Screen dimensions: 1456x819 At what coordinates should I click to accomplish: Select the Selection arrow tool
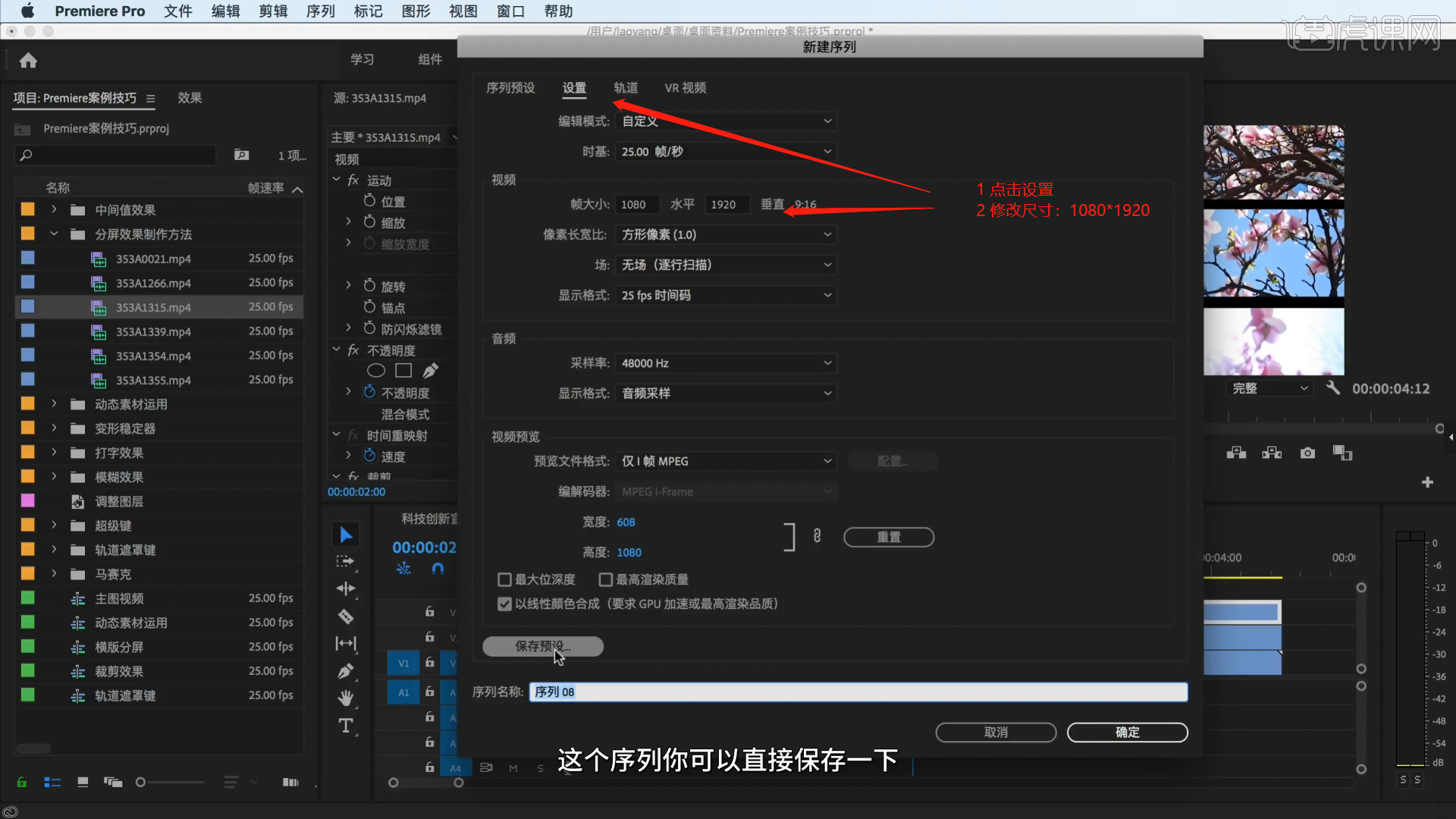pyautogui.click(x=346, y=535)
